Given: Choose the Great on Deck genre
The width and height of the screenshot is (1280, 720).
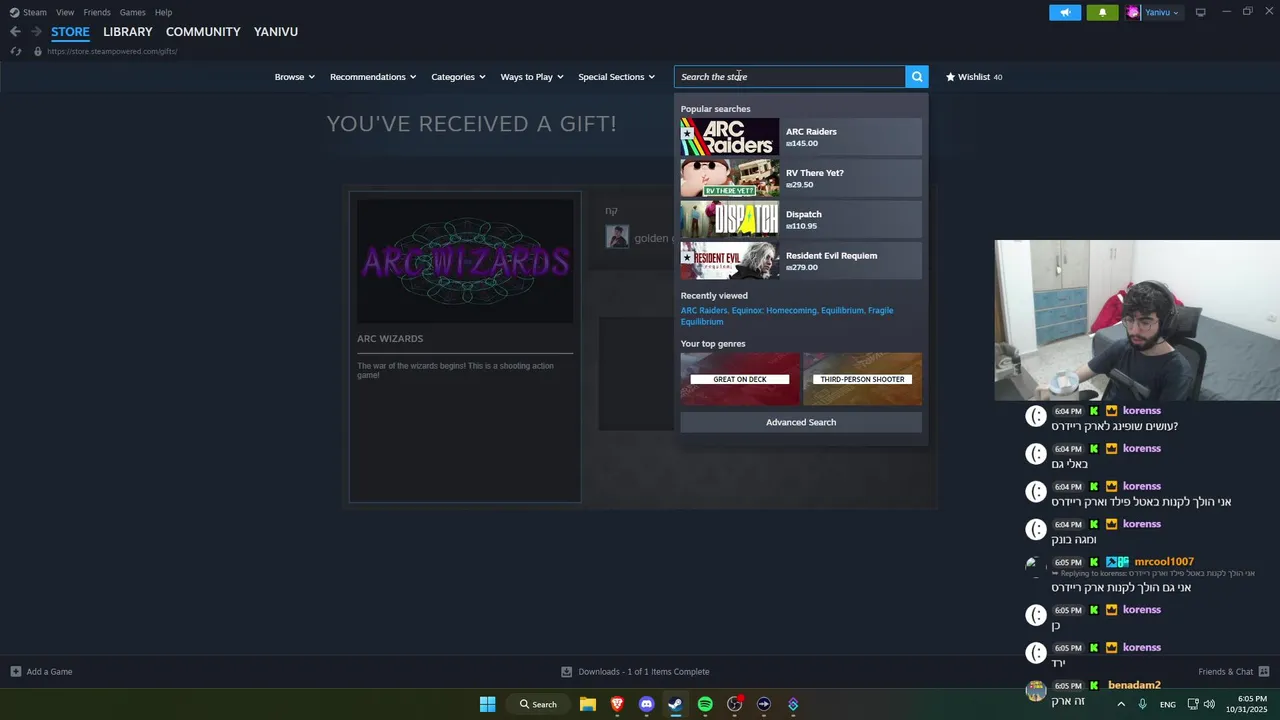Looking at the screenshot, I should (x=740, y=379).
